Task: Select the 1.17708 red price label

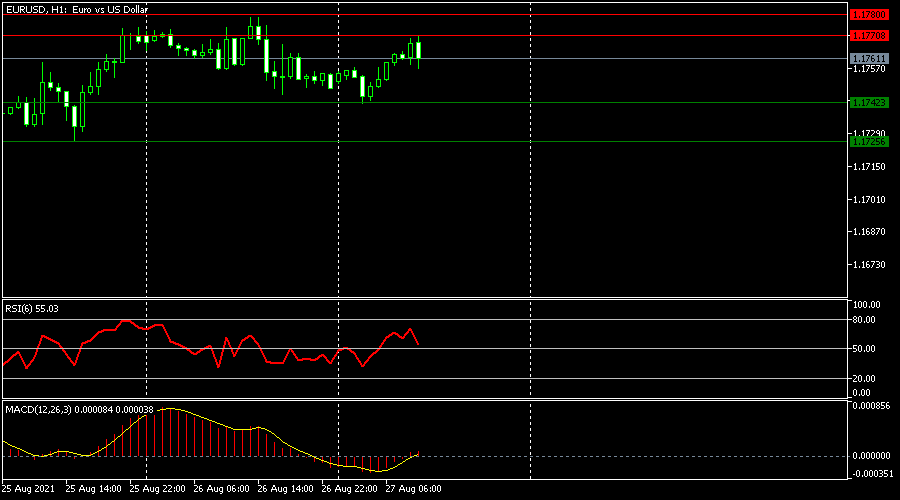Action: [869, 36]
